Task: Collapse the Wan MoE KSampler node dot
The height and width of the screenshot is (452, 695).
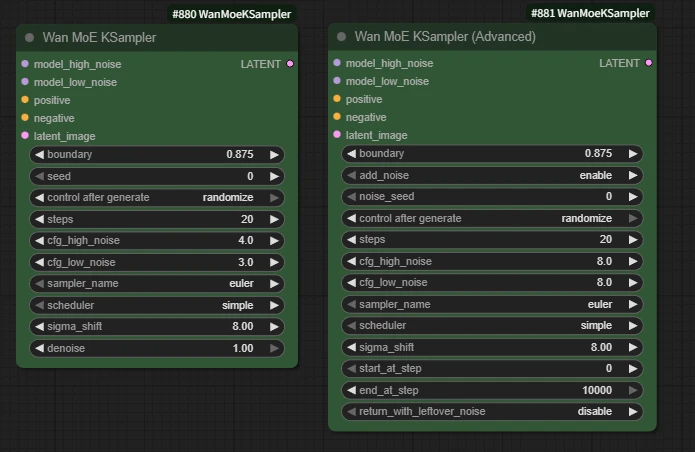Action: coord(30,38)
